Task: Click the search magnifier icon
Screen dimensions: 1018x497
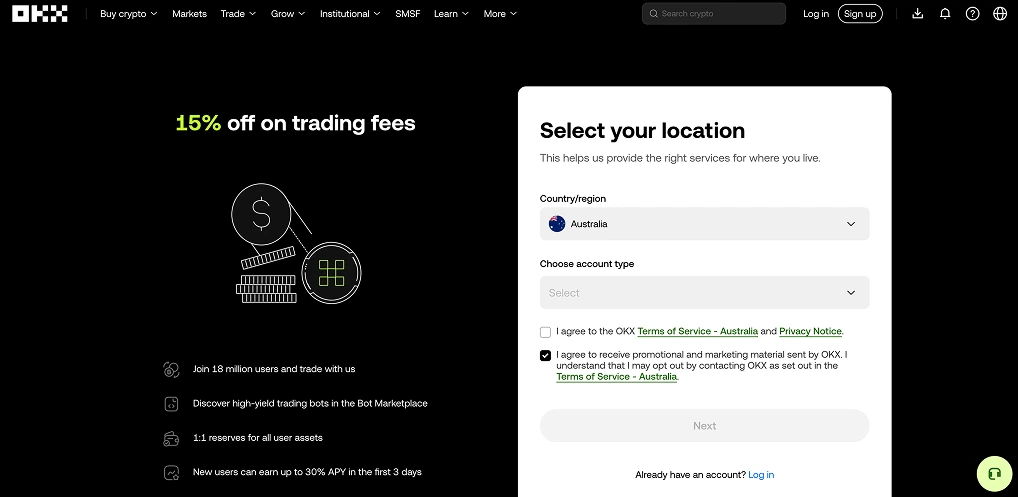Action: [653, 14]
